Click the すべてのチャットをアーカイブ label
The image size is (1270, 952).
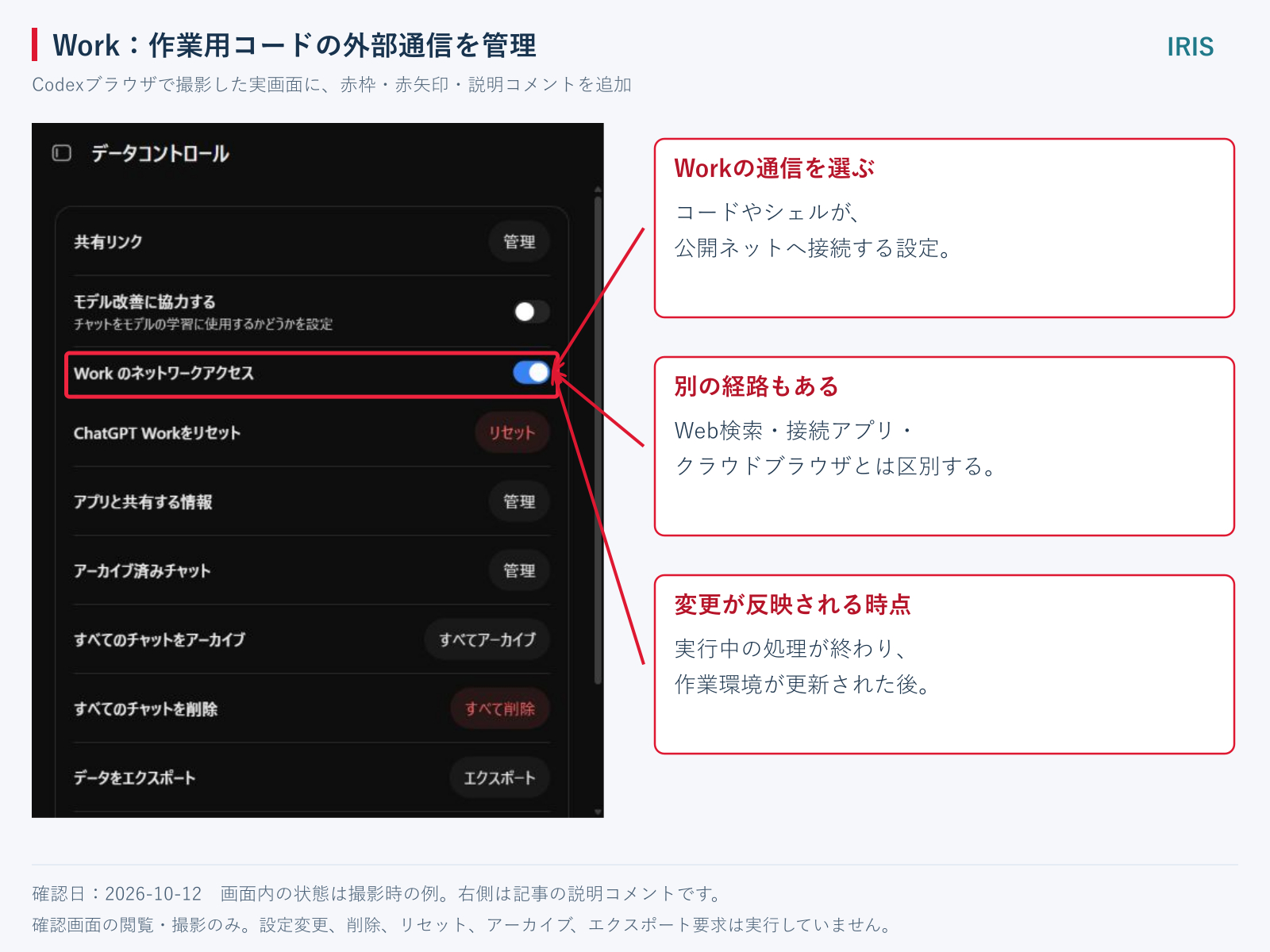point(160,639)
